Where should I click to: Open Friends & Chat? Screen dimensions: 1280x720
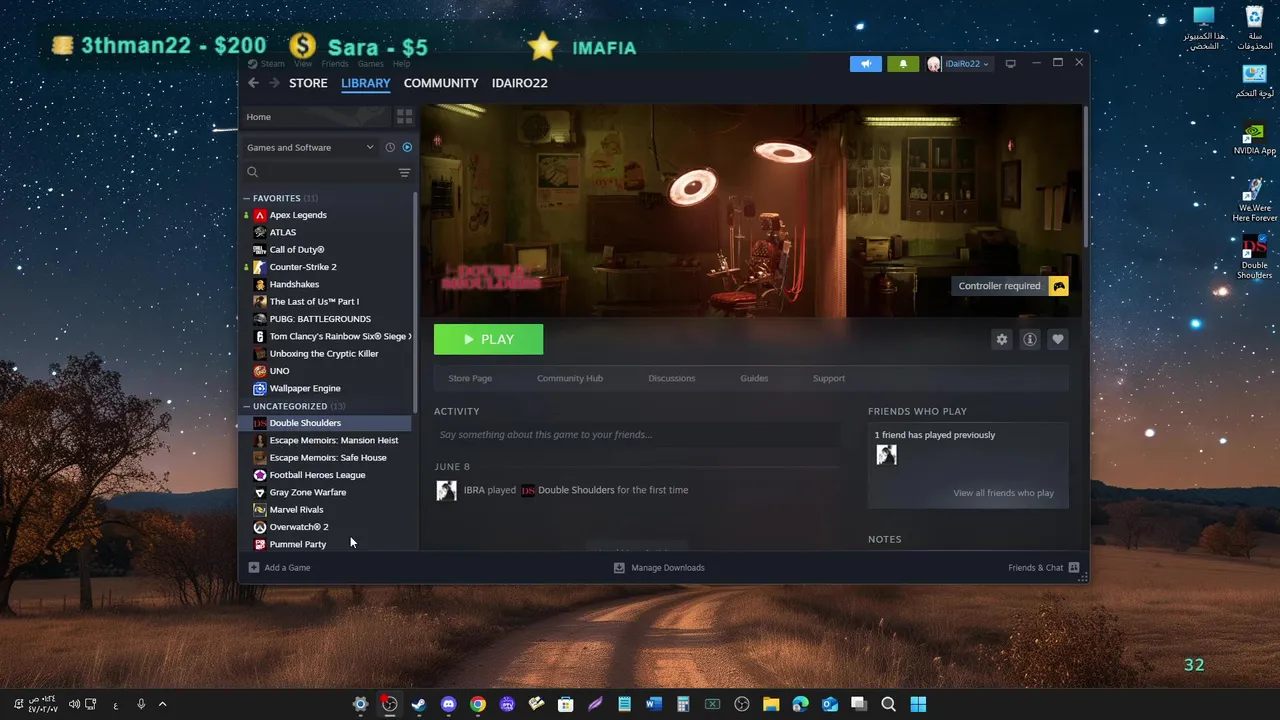[x=1044, y=568]
